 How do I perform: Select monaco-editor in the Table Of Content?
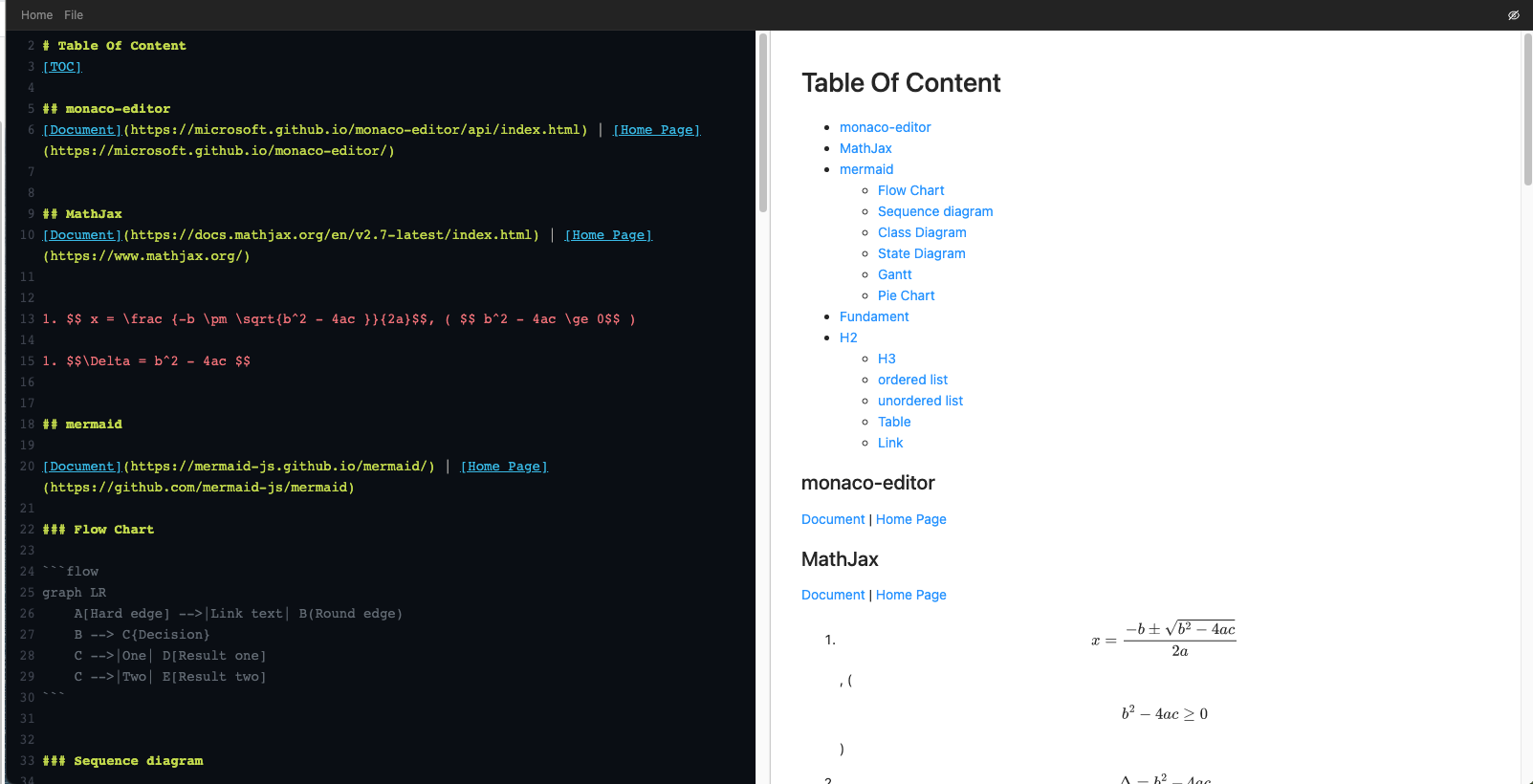pyautogui.click(x=885, y=126)
